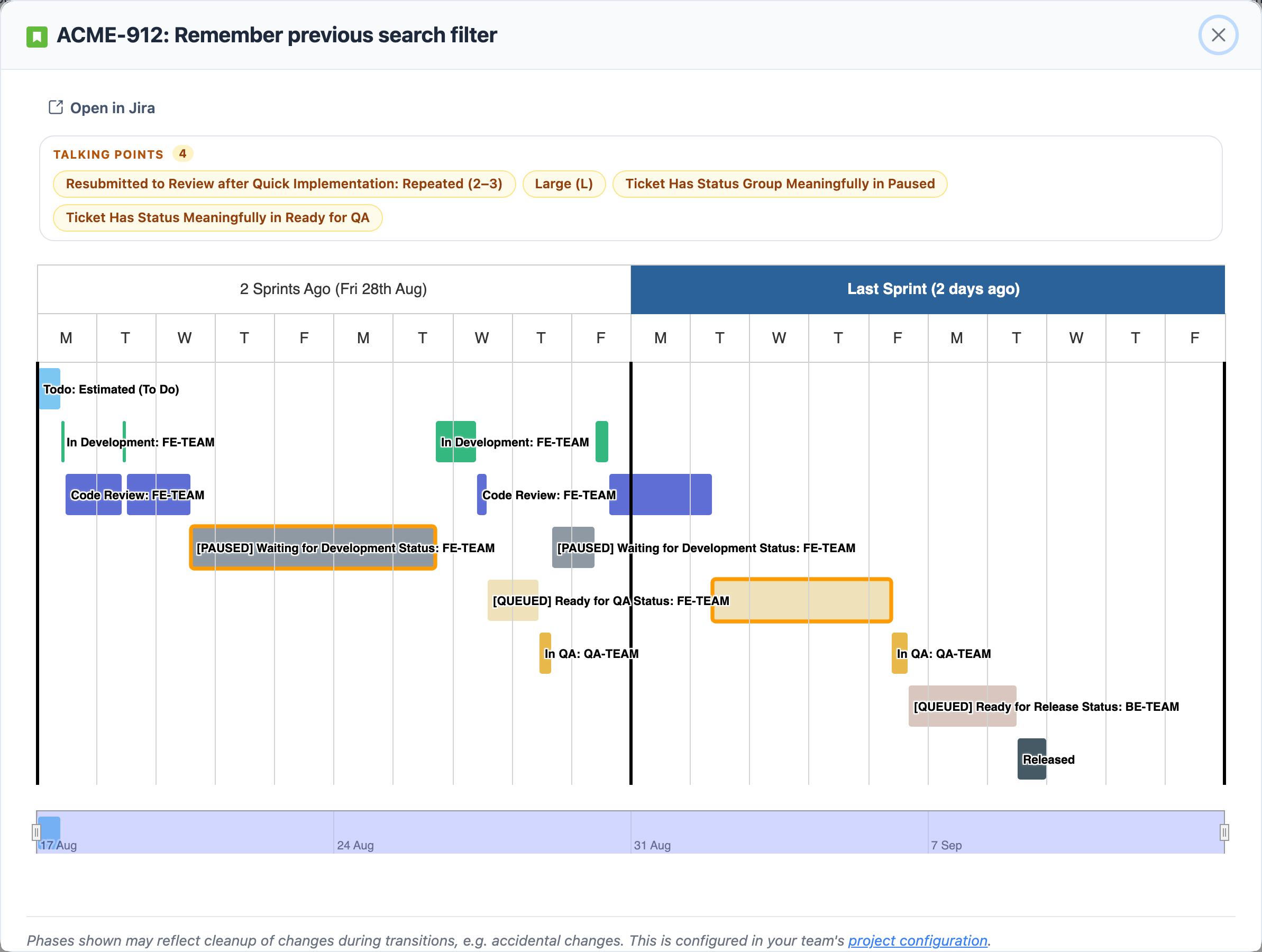Click the 31 Aug label on range navigator
This screenshot has height=952, width=1262.
652,845
